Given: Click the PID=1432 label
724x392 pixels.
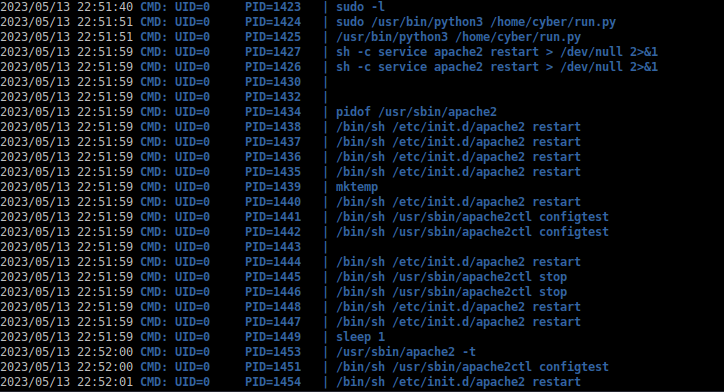Looking at the screenshot, I should [x=273, y=97].
